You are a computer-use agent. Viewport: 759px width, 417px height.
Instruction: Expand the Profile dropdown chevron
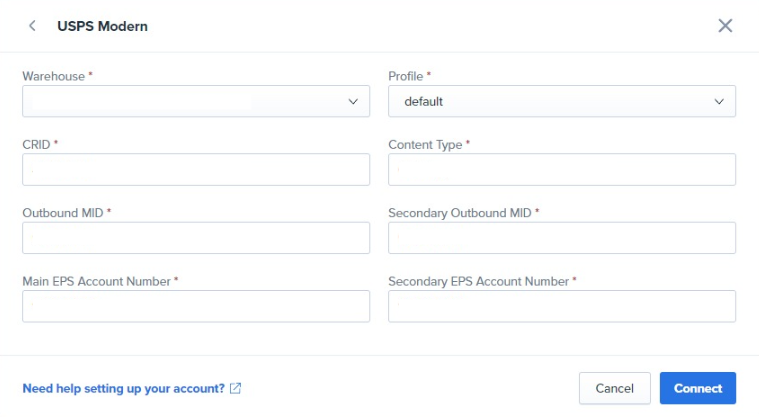[719, 101]
